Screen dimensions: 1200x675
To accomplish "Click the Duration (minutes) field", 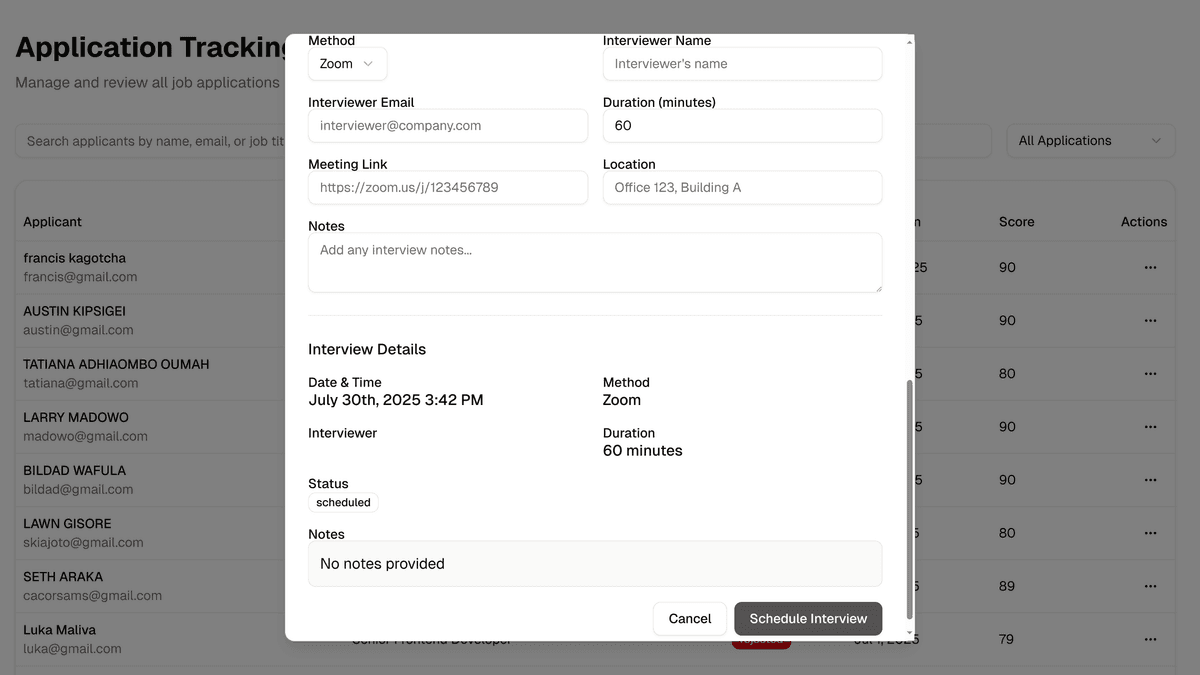I will tap(742, 126).
